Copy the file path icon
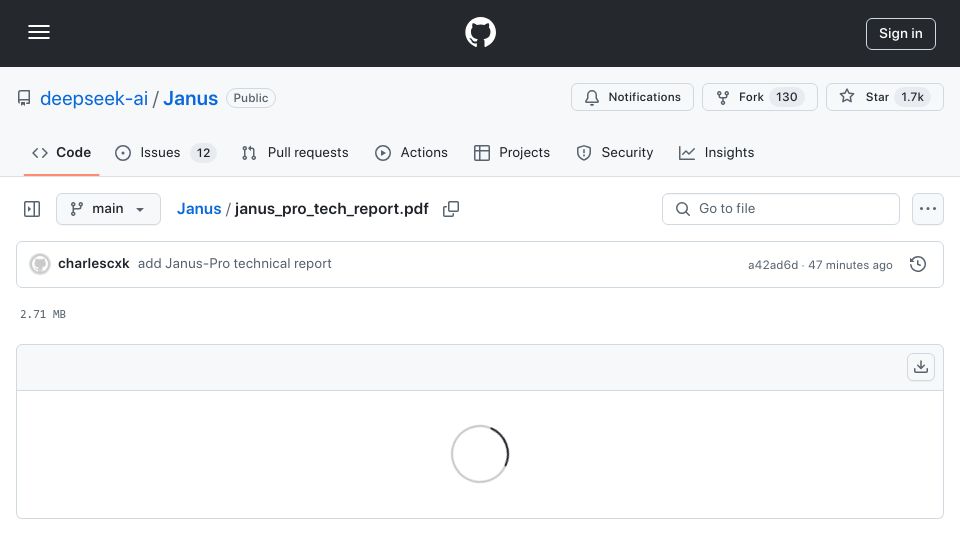This screenshot has height=540, width=960. tap(451, 209)
